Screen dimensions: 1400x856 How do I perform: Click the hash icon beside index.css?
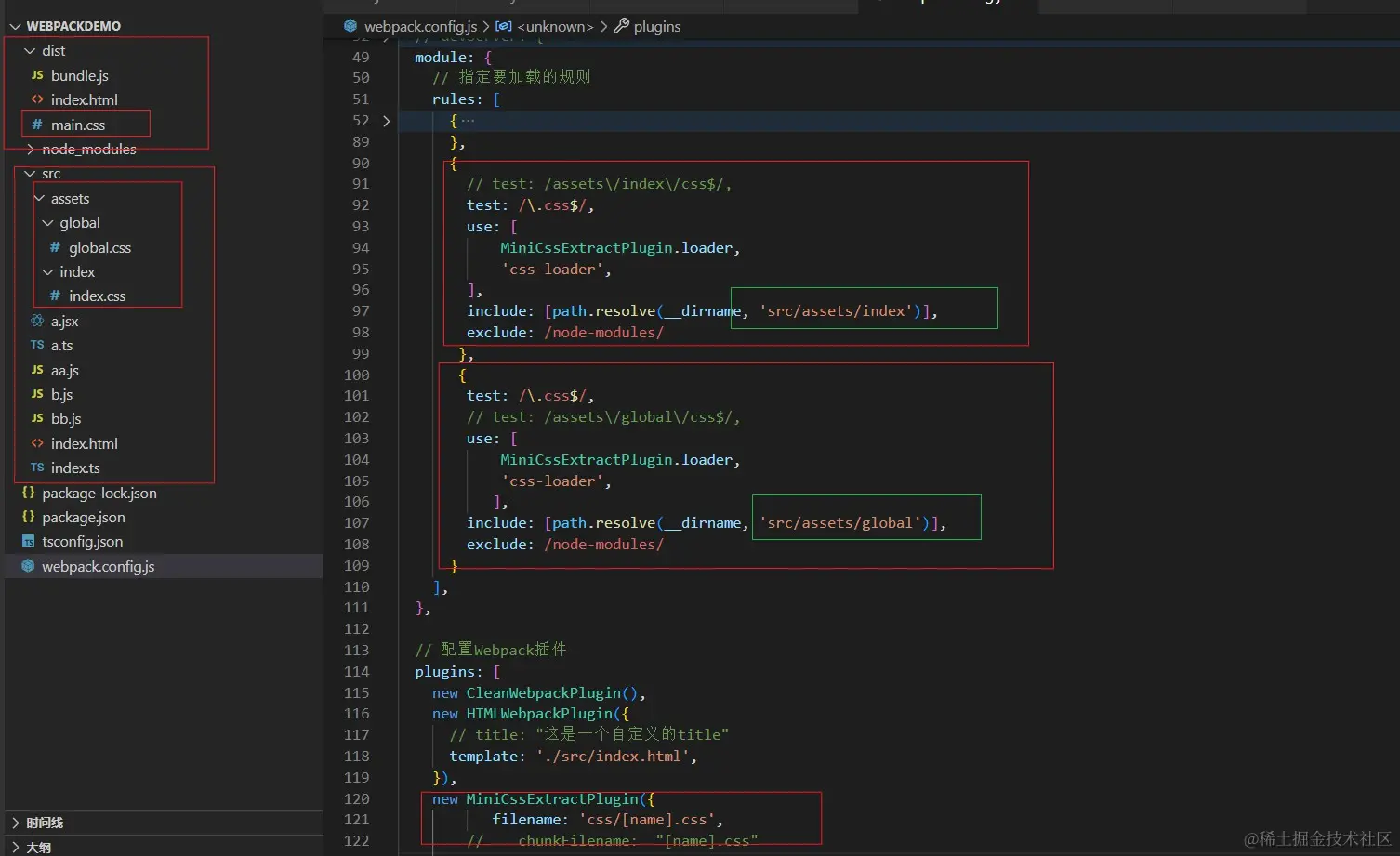(x=55, y=296)
